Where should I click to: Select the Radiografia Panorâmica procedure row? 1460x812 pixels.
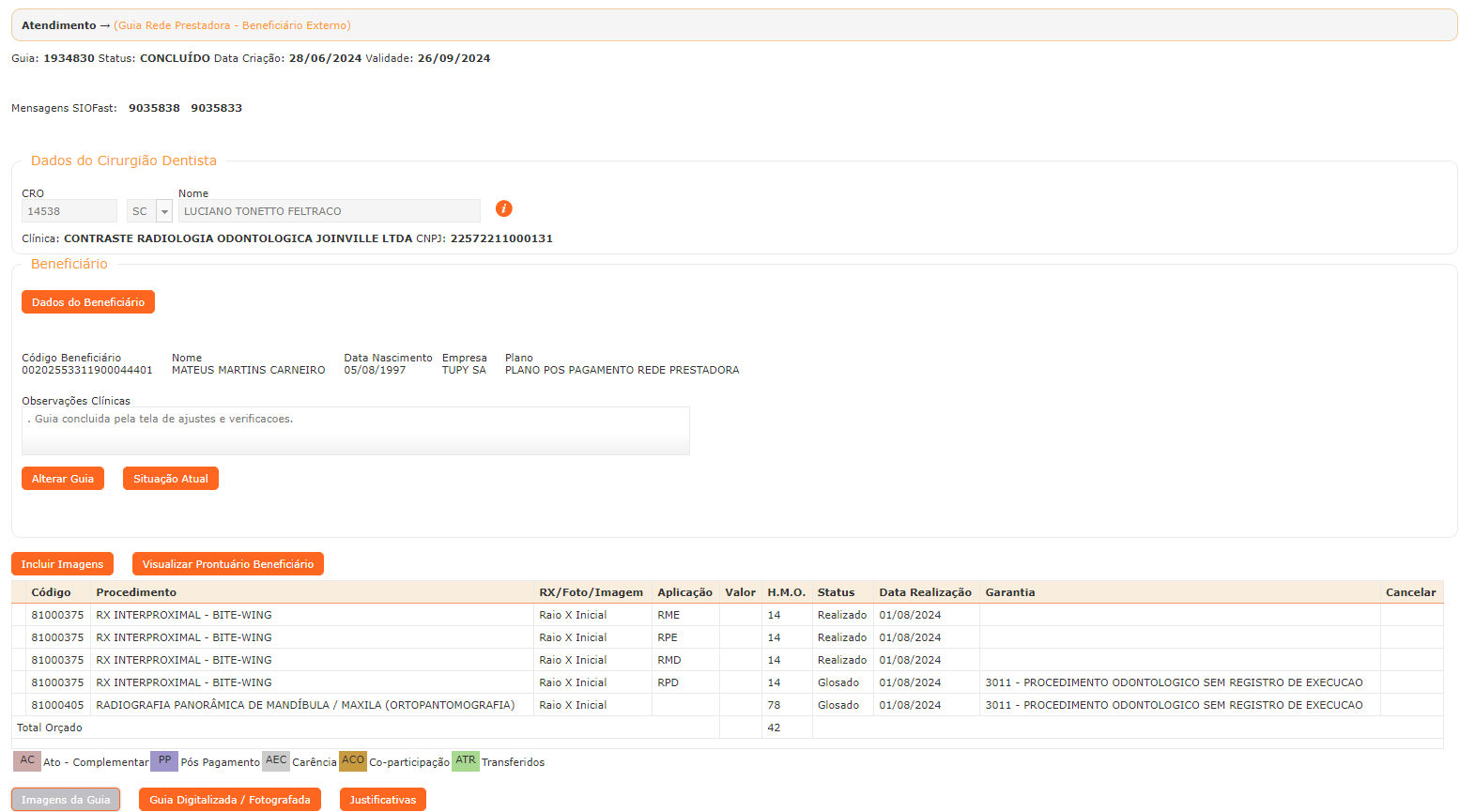coord(305,705)
